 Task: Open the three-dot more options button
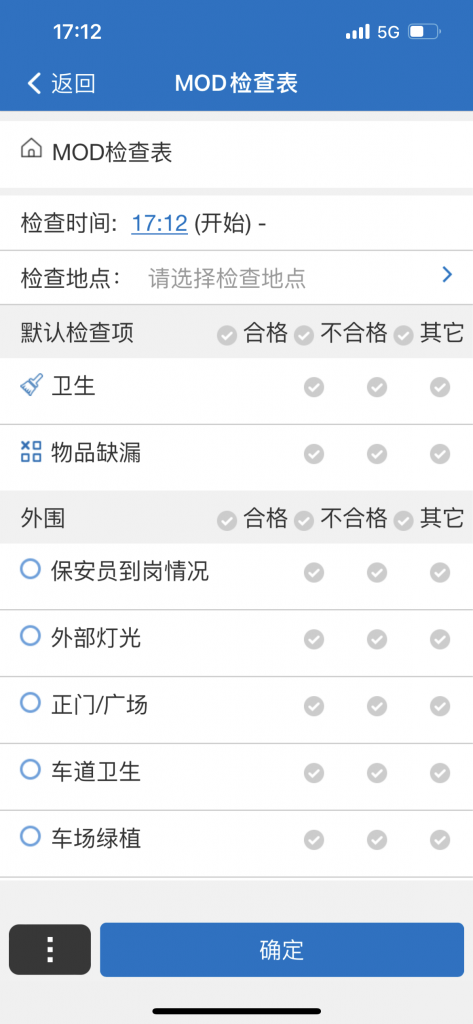tap(50, 950)
